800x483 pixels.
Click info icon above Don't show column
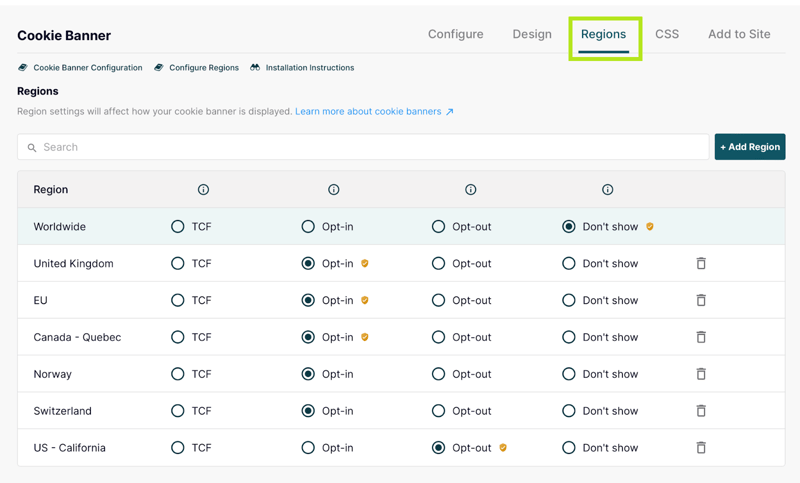click(x=607, y=190)
